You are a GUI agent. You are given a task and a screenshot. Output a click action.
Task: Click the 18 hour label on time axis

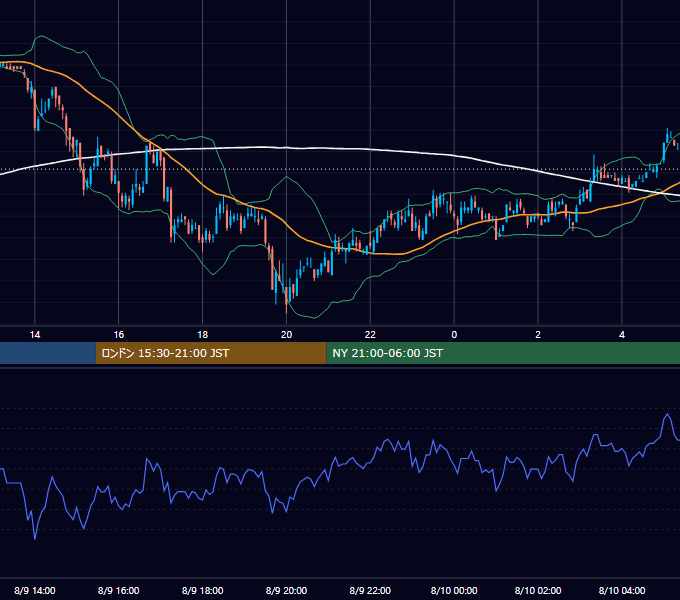pos(203,335)
